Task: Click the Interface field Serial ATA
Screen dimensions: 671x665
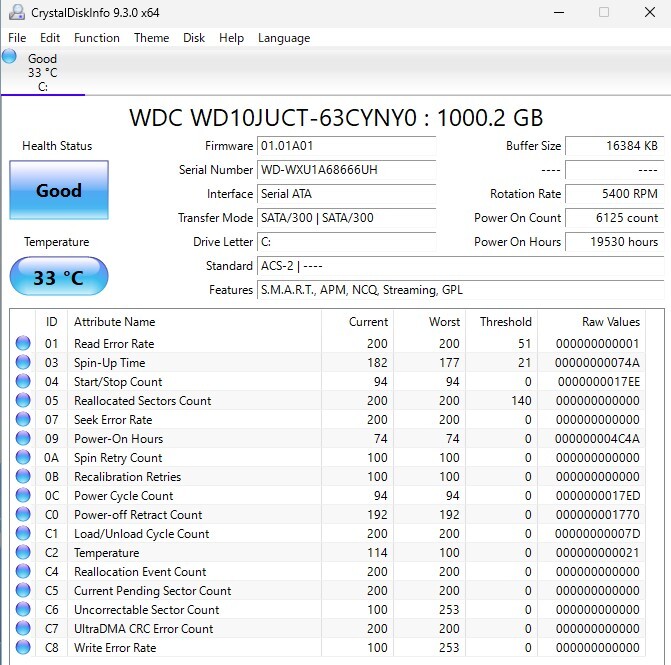Action: pyautogui.click(x=347, y=194)
